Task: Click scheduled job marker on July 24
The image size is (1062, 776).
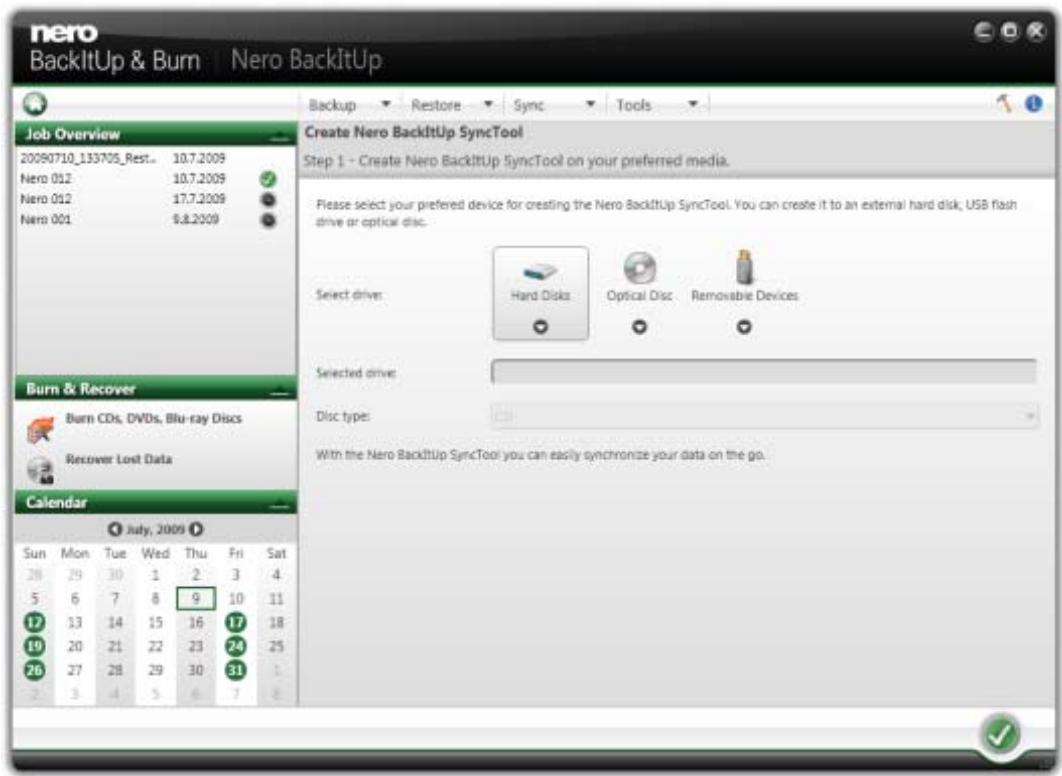Action: coord(236,646)
